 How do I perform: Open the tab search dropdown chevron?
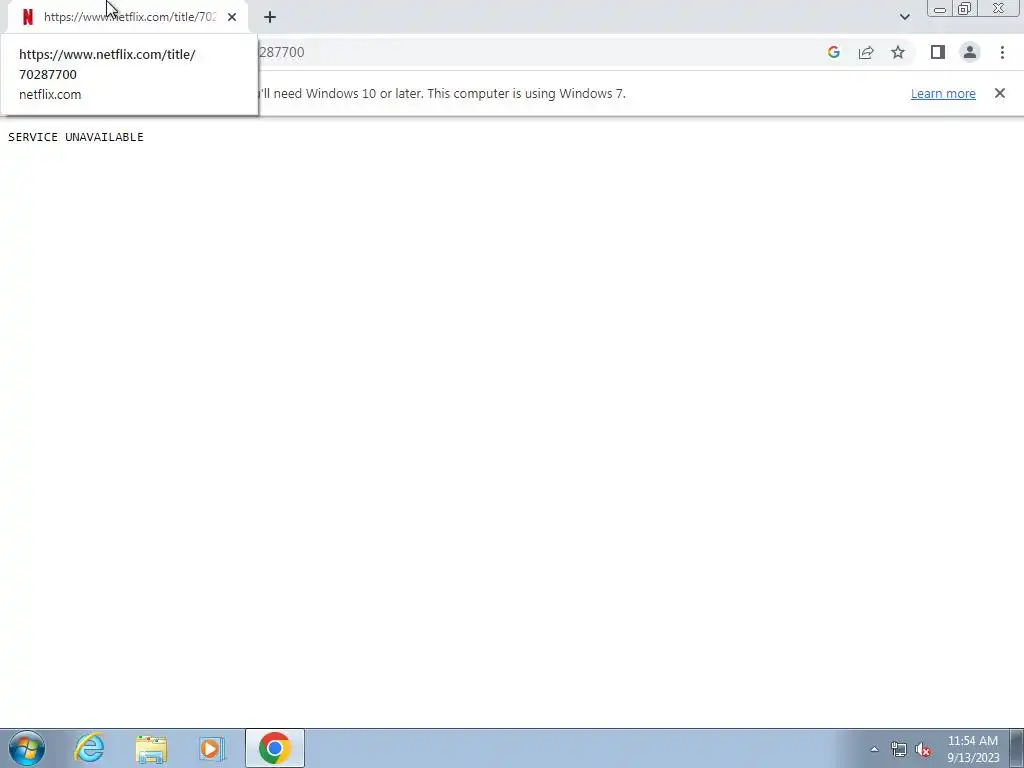click(904, 17)
